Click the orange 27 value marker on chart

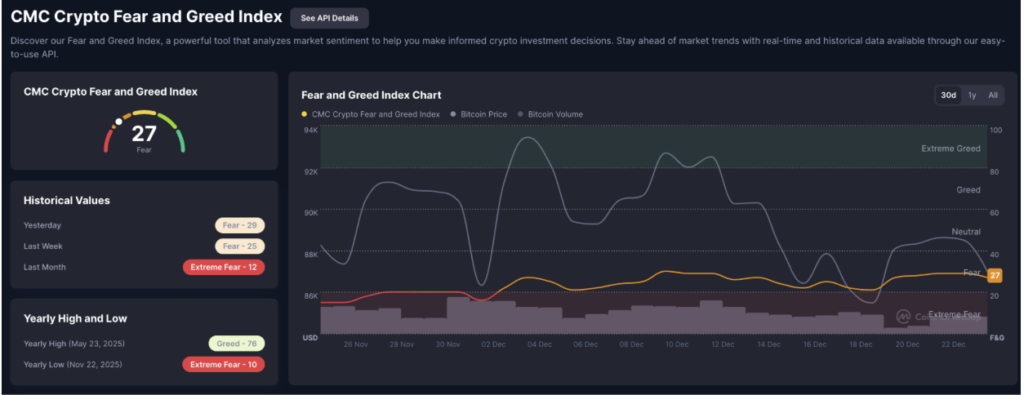pyautogui.click(x=995, y=276)
